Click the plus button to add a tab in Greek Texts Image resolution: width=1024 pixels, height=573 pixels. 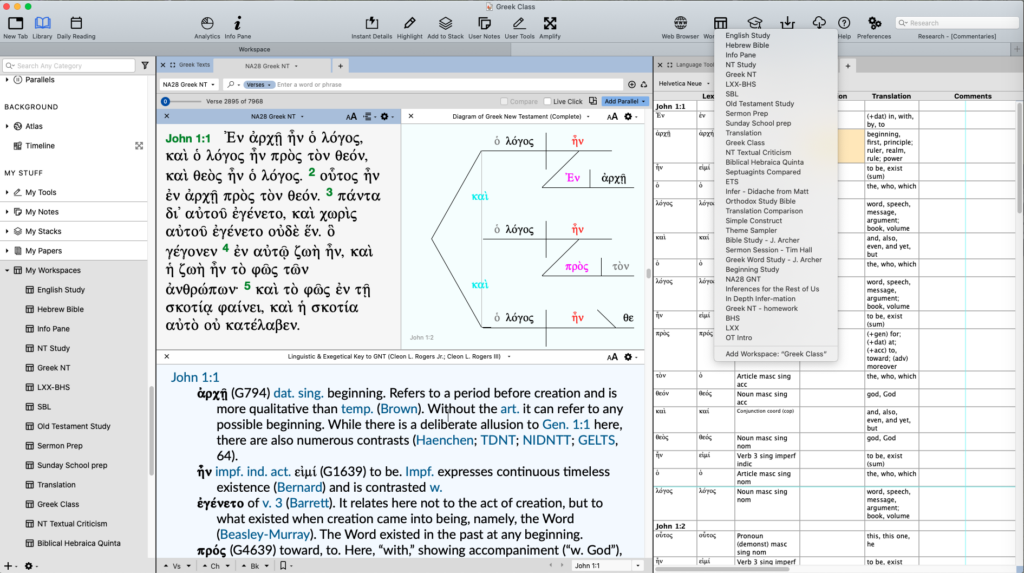(x=340, y=66)
